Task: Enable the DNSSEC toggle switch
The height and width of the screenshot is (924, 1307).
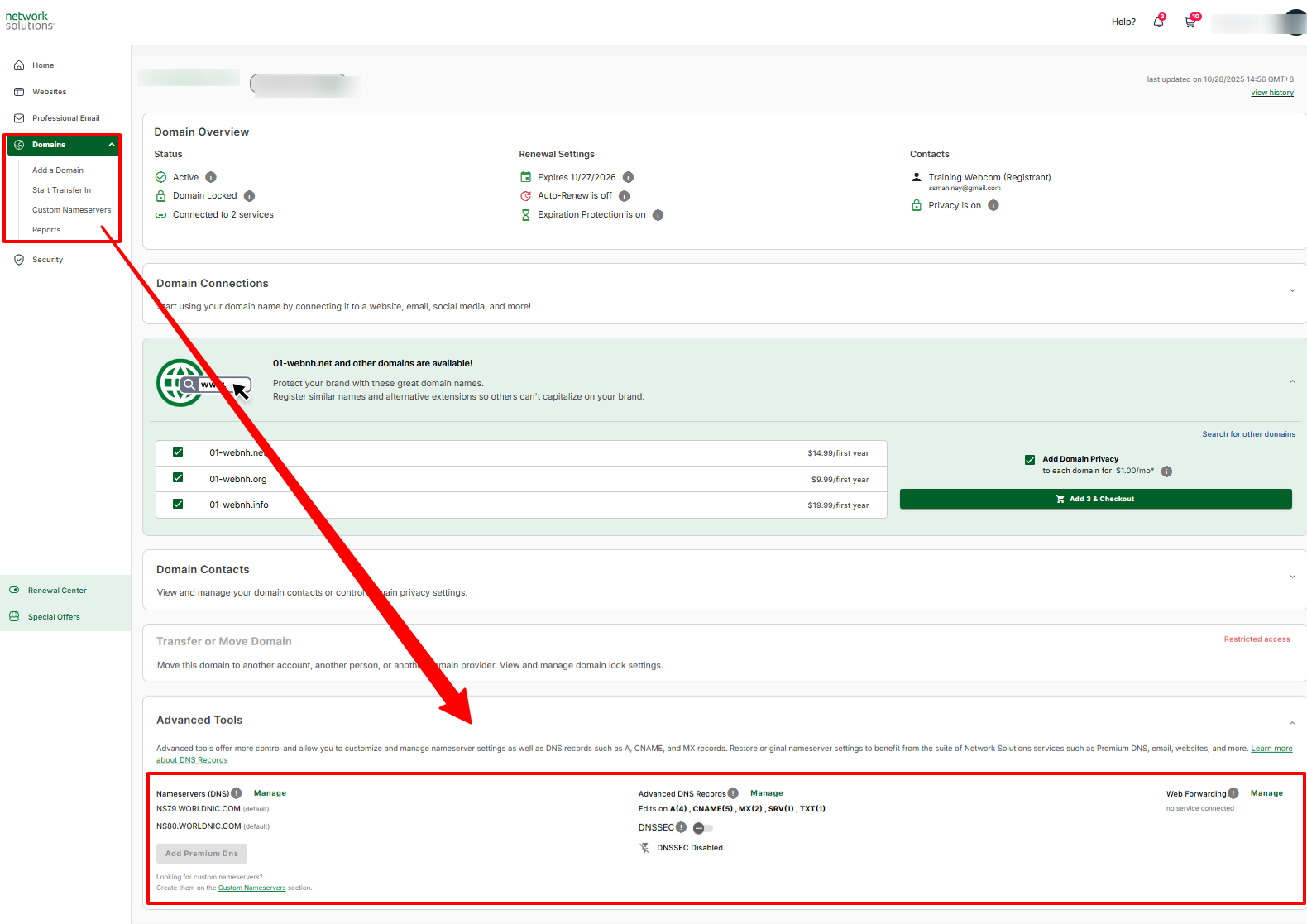Action: (702, 828)
